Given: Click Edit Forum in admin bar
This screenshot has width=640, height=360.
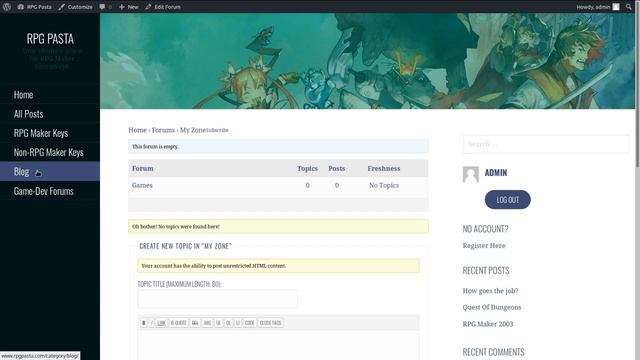Looking at the screenshot, I should click(163, 7).
